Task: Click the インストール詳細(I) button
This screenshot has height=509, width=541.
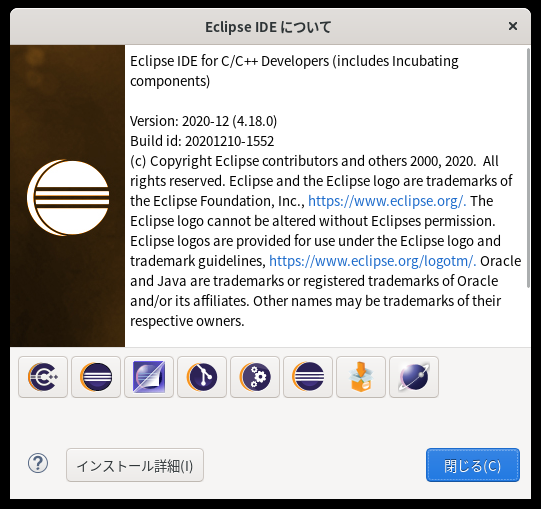Action: (x=135, y=465)
